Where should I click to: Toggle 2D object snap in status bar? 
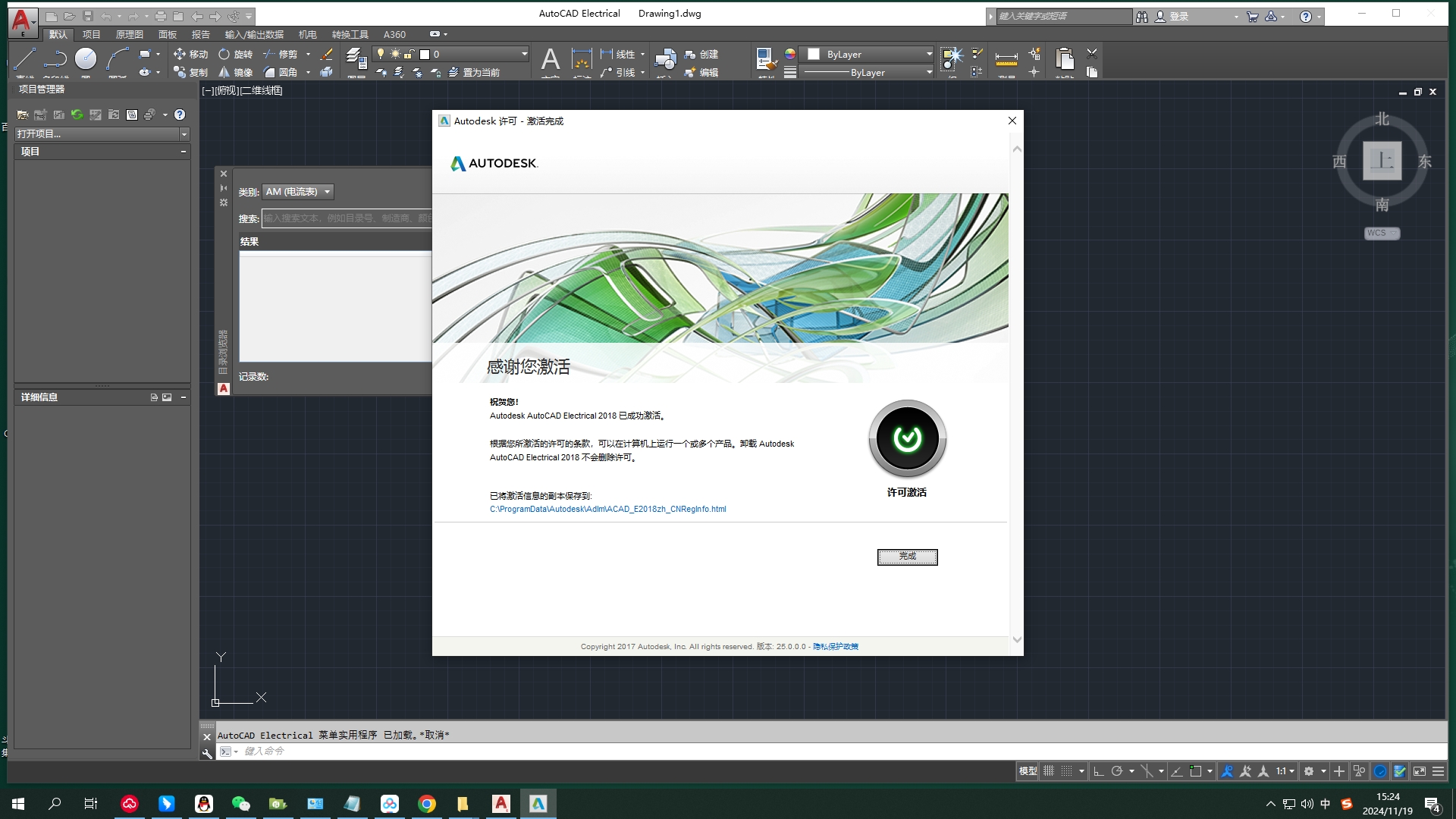click(x=1196, y=771)
